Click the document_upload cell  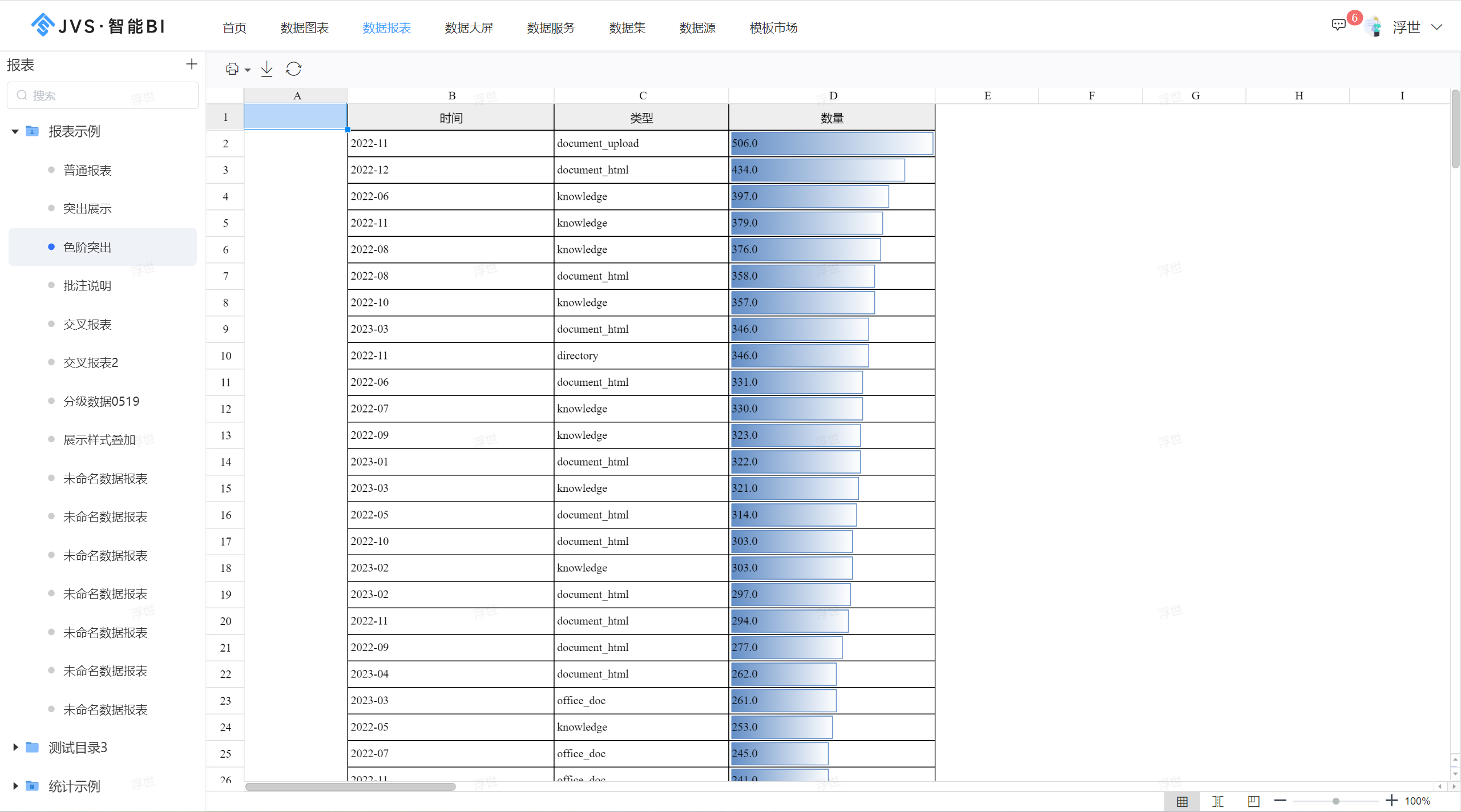click(x=641, y=143)
